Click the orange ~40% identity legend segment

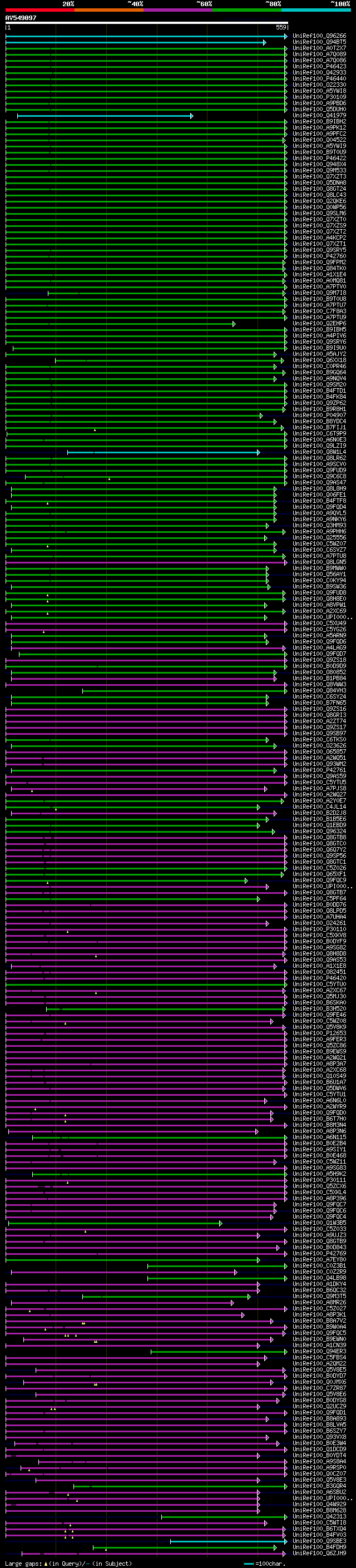tap(109, 10)
